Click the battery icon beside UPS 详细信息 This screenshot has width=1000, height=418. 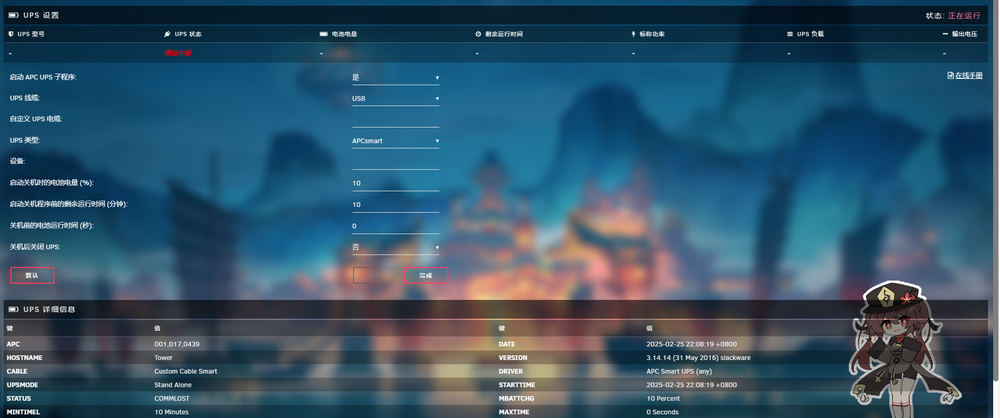tap(13, 310)
